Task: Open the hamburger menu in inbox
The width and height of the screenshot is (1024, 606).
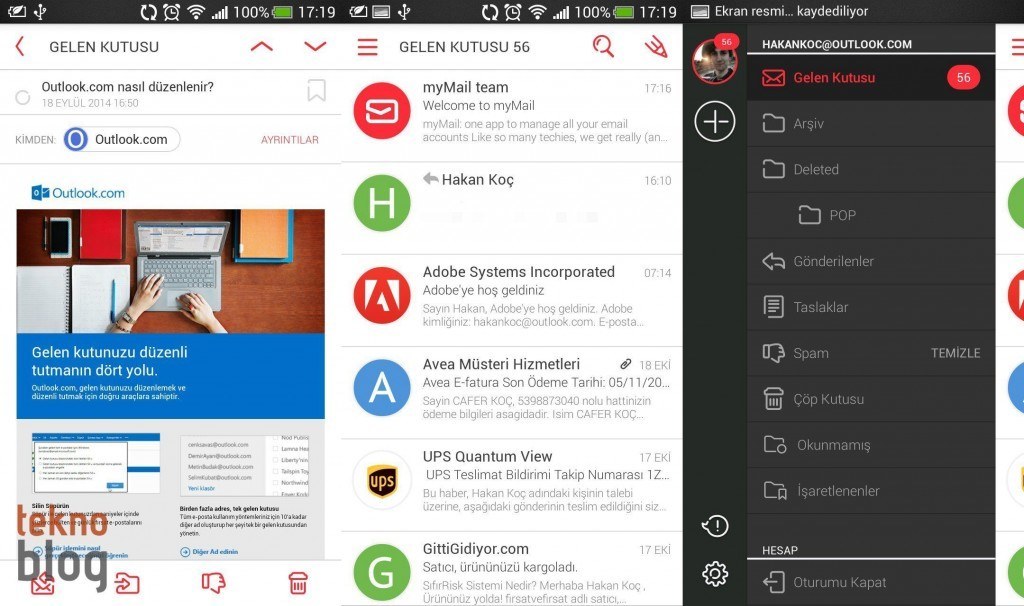Action: click(368, 47)
